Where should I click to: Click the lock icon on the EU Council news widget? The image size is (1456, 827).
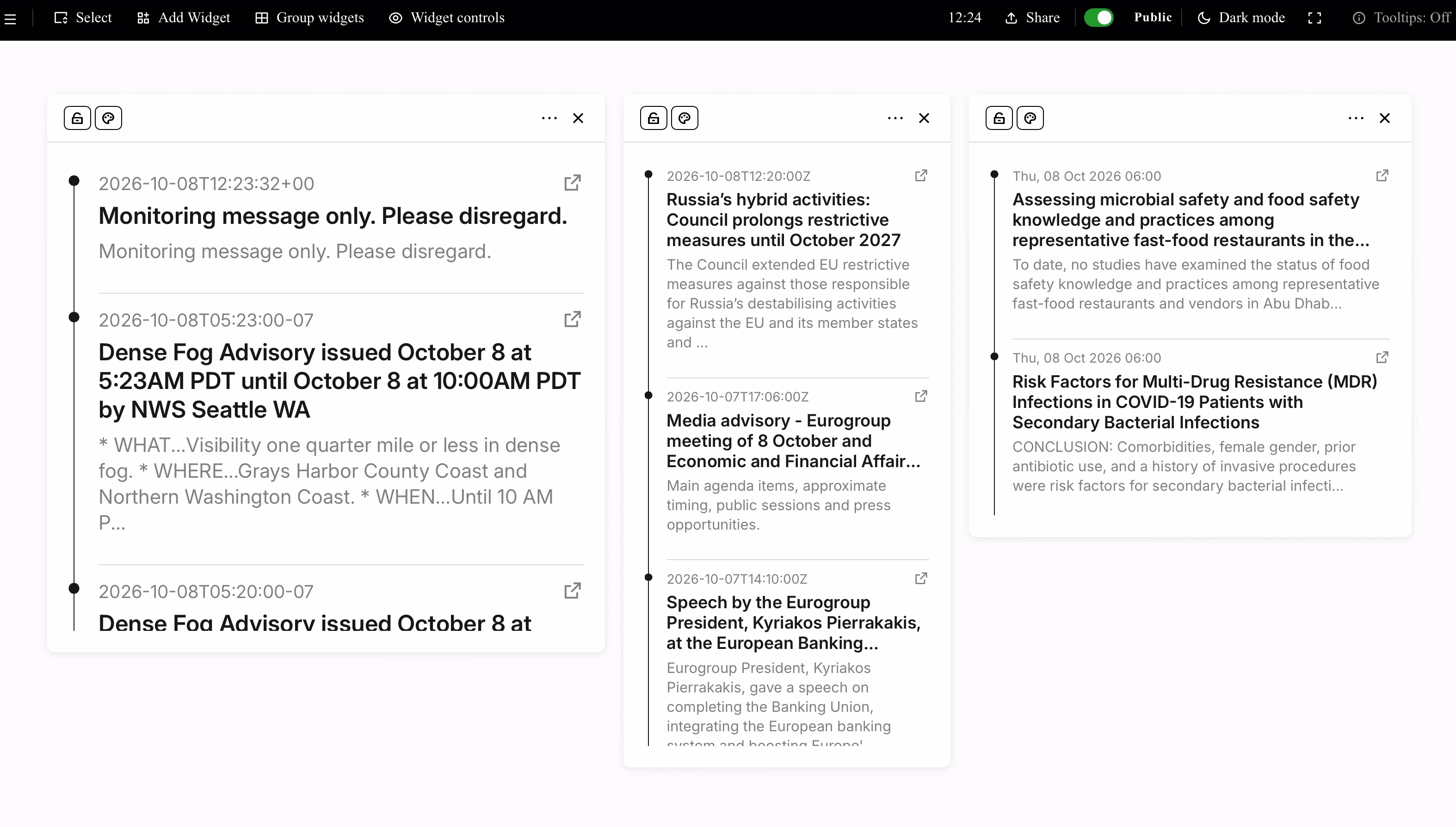(654, 118)
